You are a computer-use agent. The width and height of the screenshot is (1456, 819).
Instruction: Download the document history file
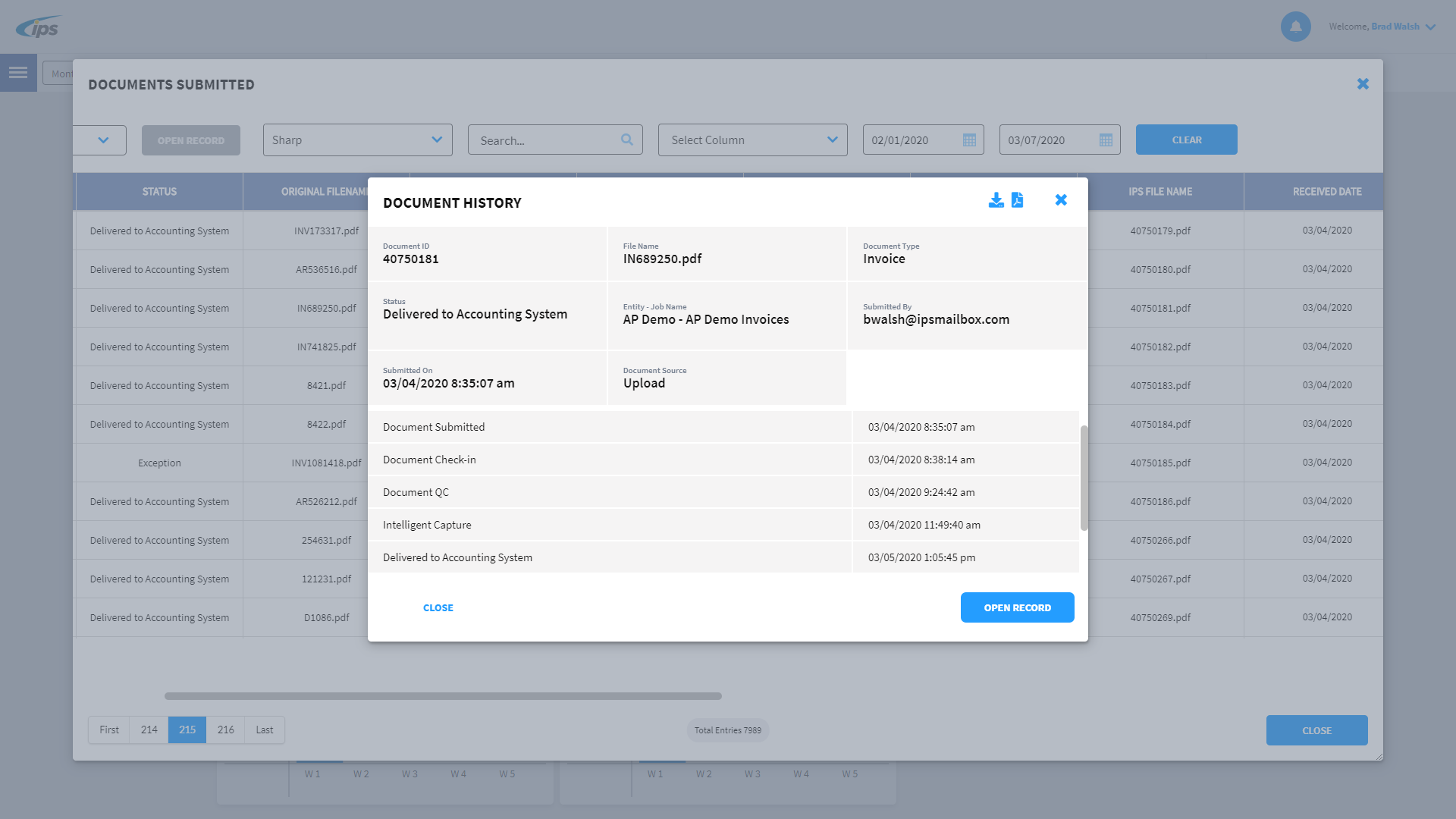[x=996, y=200]
